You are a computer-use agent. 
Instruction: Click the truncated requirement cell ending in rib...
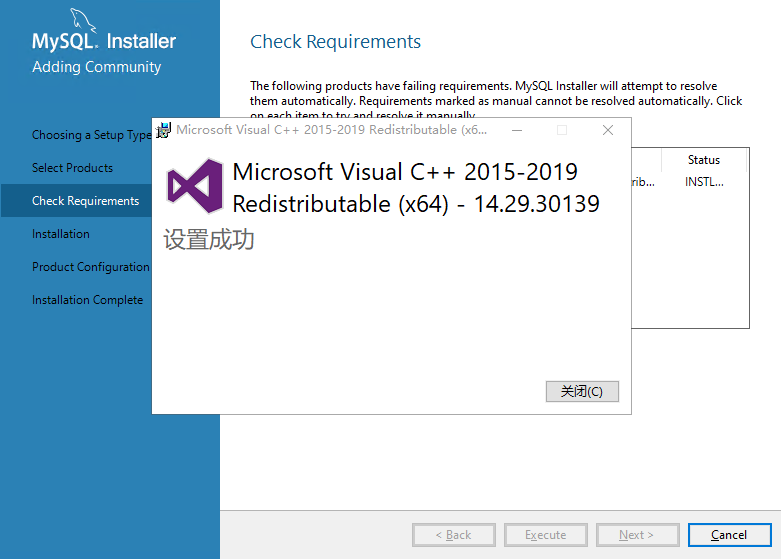(643, 182)
